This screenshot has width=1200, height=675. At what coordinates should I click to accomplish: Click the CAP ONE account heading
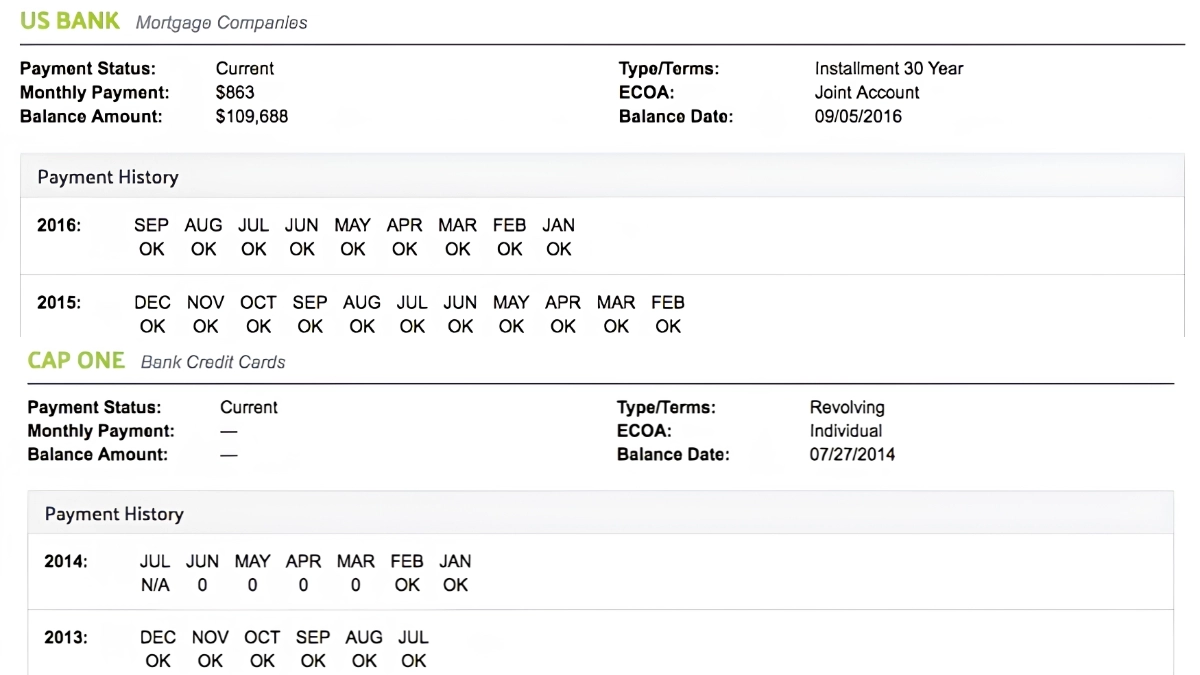[76, 361]
